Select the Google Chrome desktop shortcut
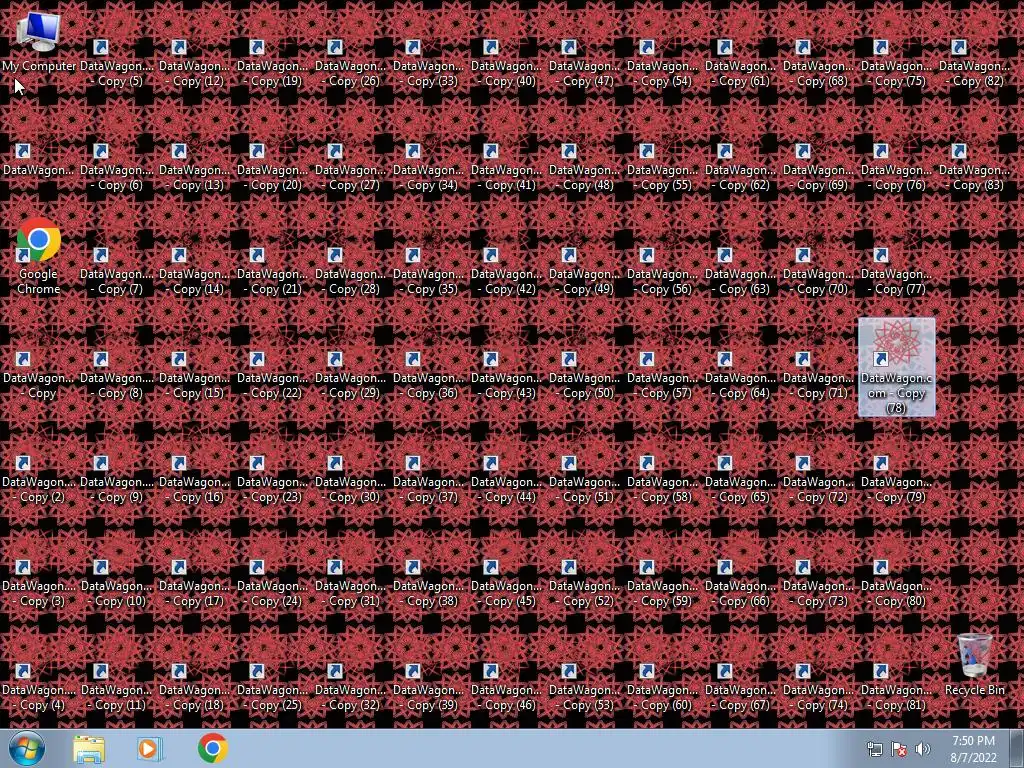 39,257
